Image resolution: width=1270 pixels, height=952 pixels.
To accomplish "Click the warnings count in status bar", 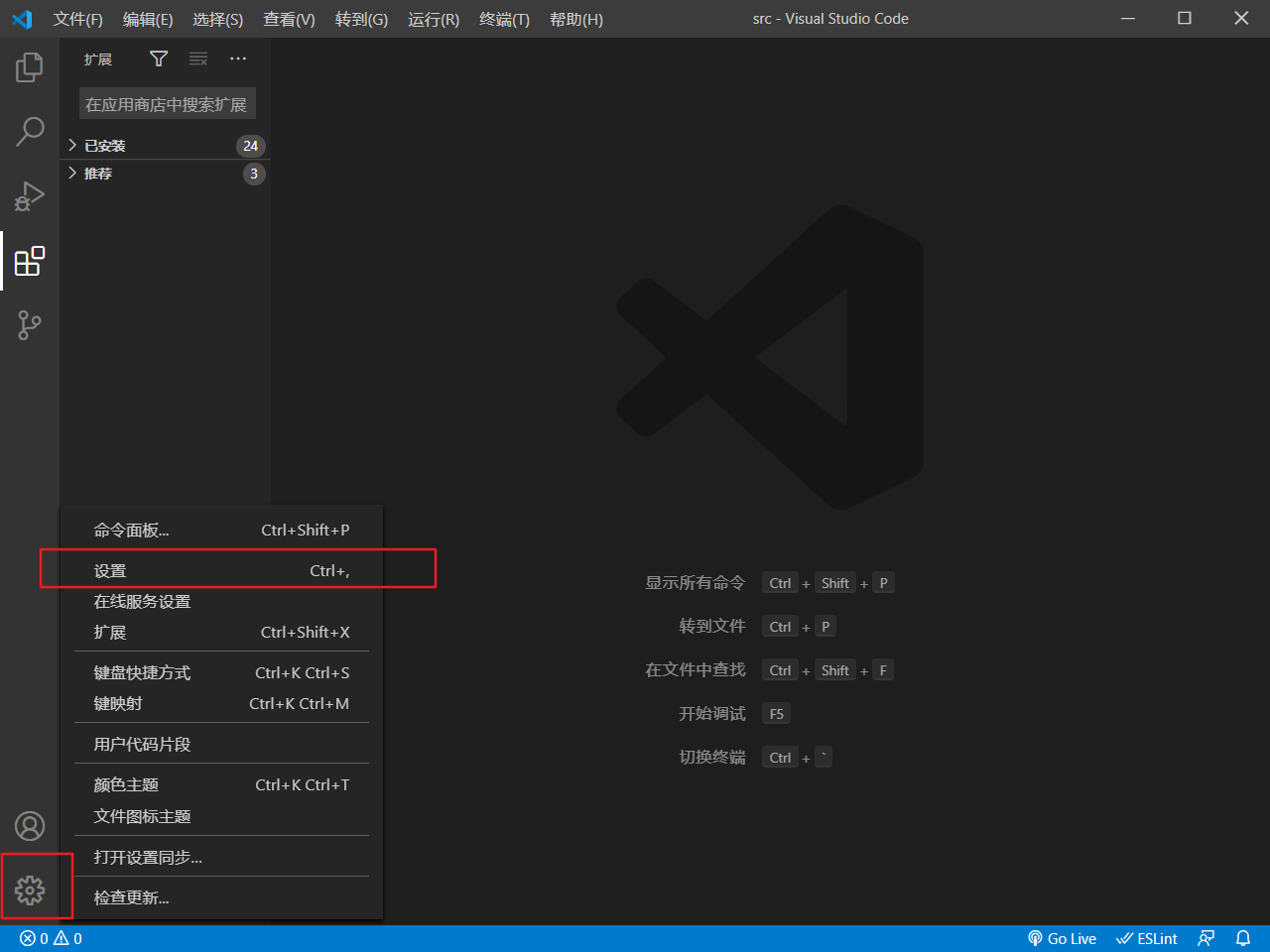I will (x=67, y=939).
